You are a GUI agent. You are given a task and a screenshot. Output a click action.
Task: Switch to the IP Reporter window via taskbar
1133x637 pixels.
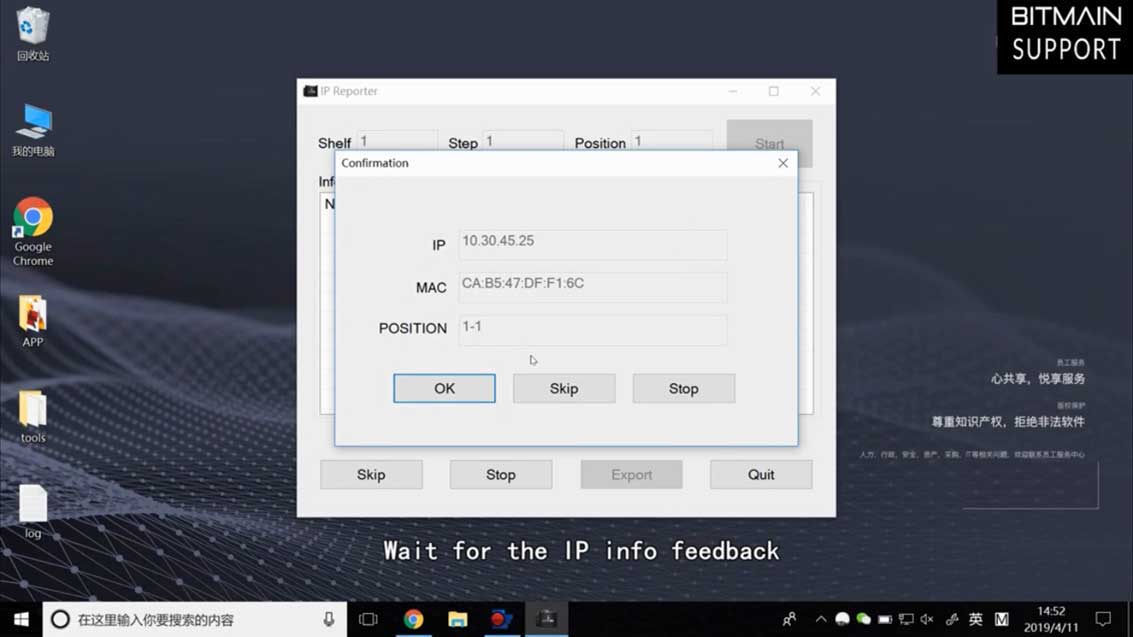546,618
